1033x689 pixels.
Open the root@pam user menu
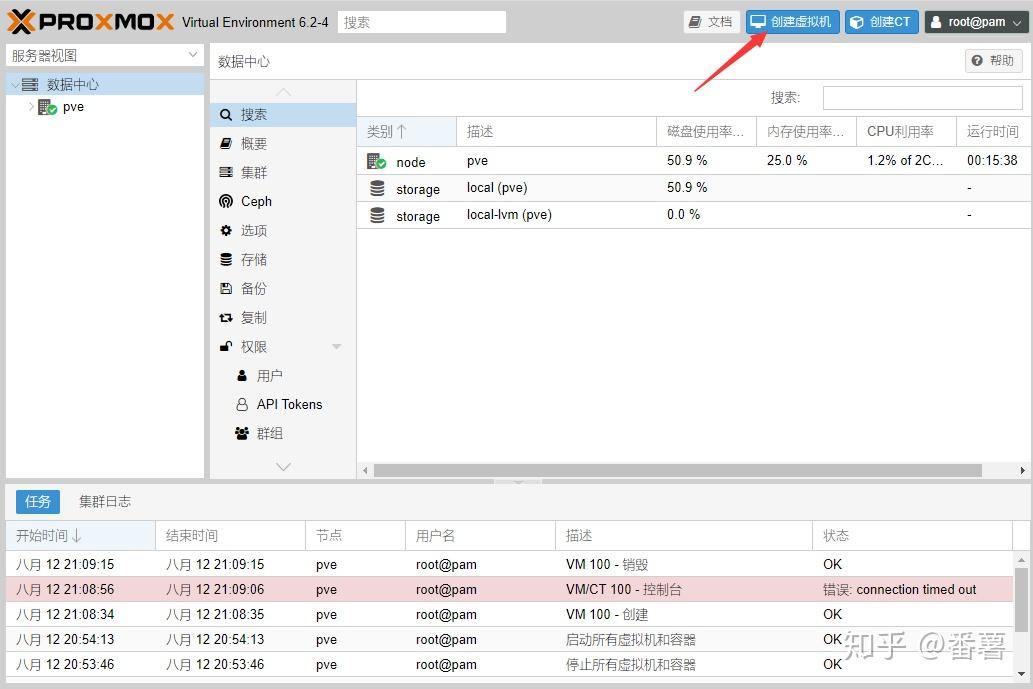tap(976, 22)
